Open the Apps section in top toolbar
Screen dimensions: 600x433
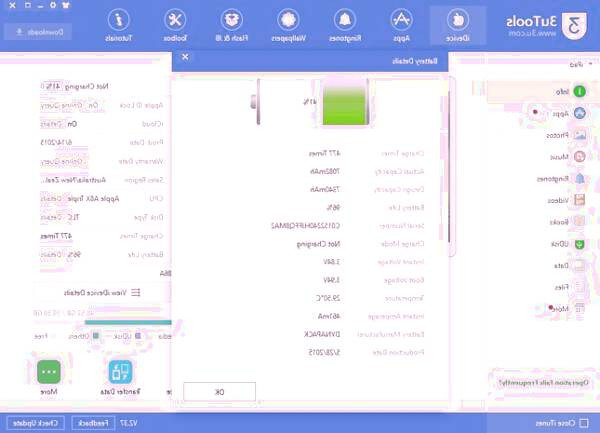point(401,26)
